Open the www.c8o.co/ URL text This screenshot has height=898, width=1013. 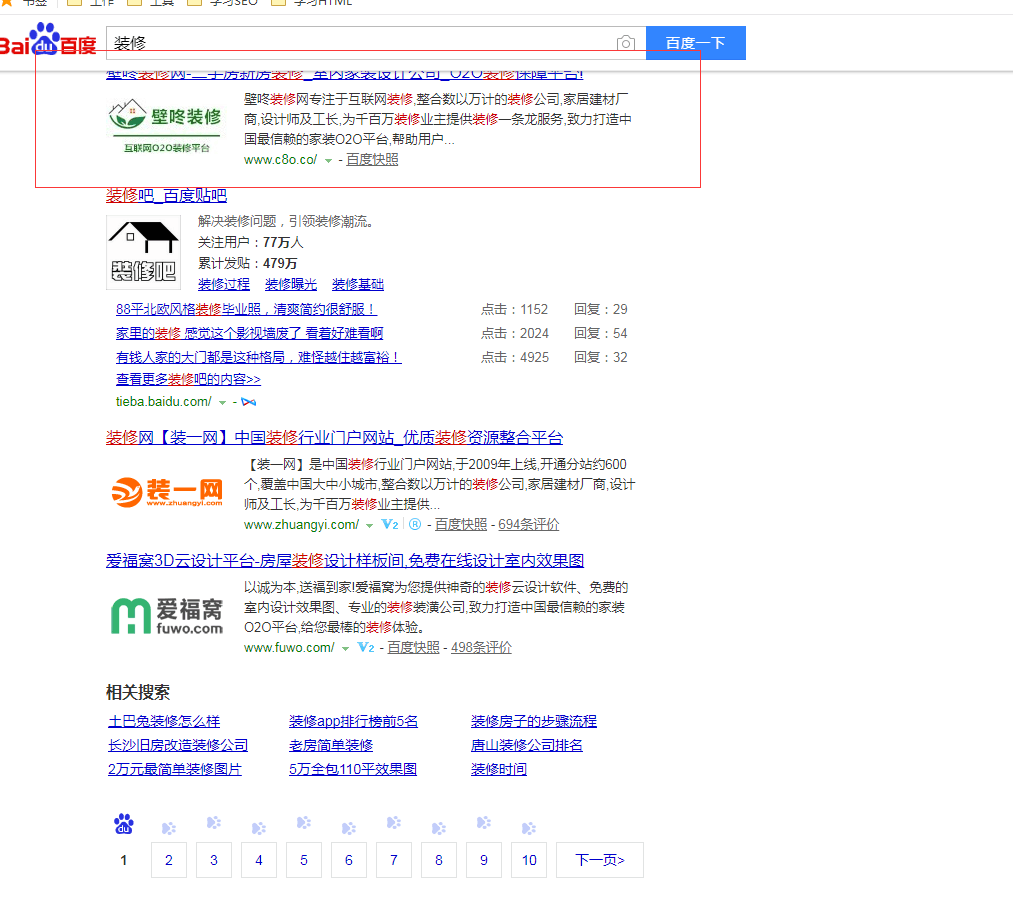click(x=280, y=160)
